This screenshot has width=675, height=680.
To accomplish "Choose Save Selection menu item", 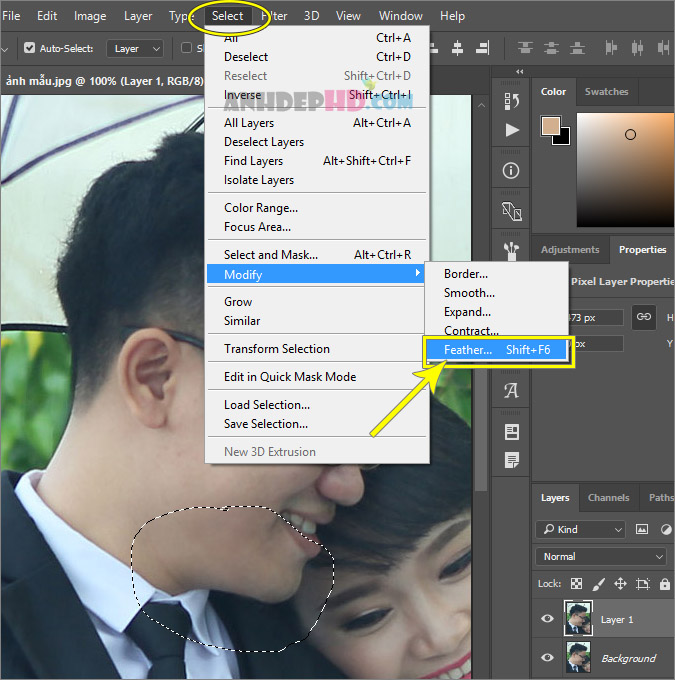I will [x=317, y=424].
